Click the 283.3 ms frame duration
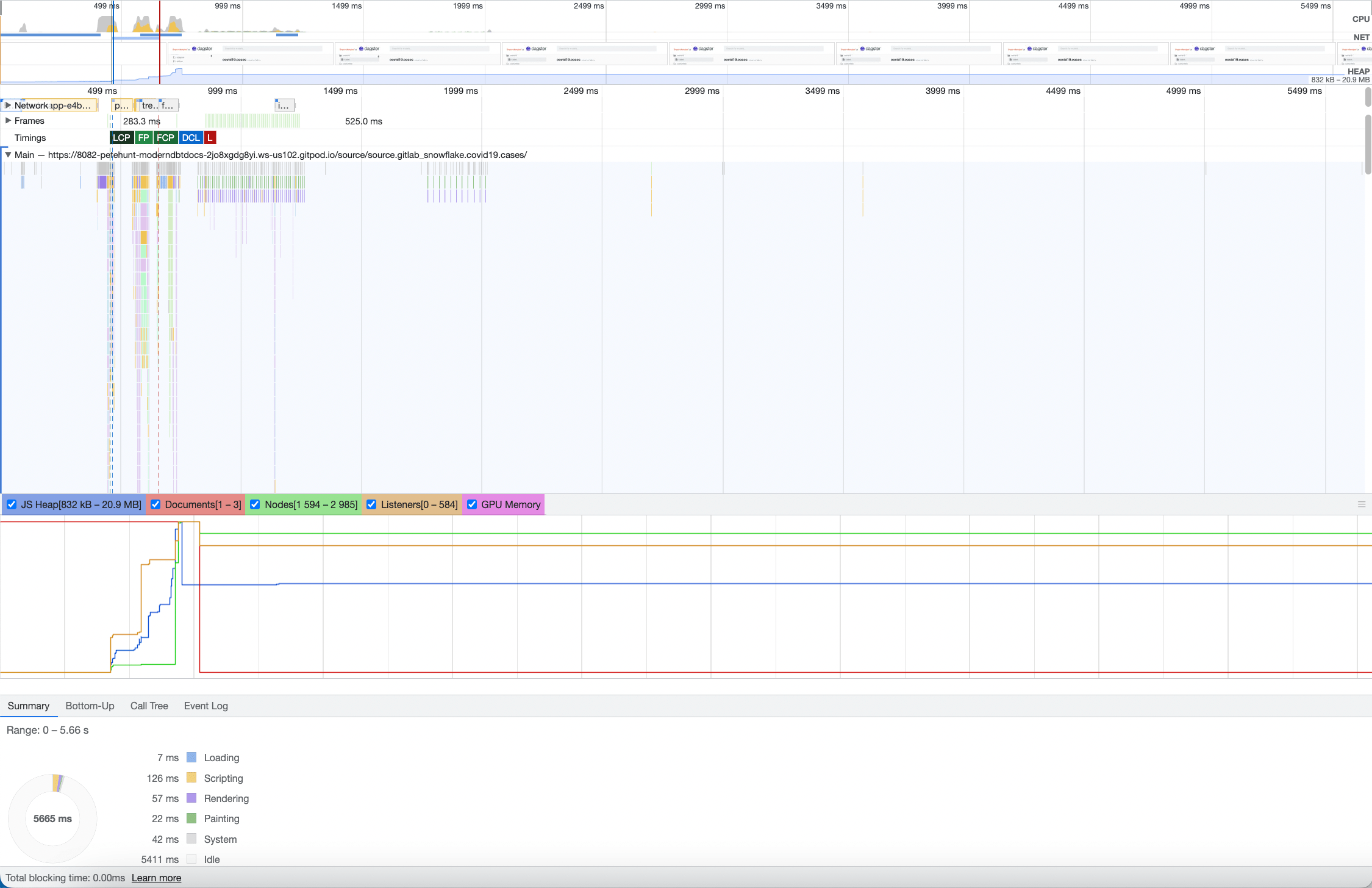Viewport: 1372px width, 888px height. tap(141, 121)
